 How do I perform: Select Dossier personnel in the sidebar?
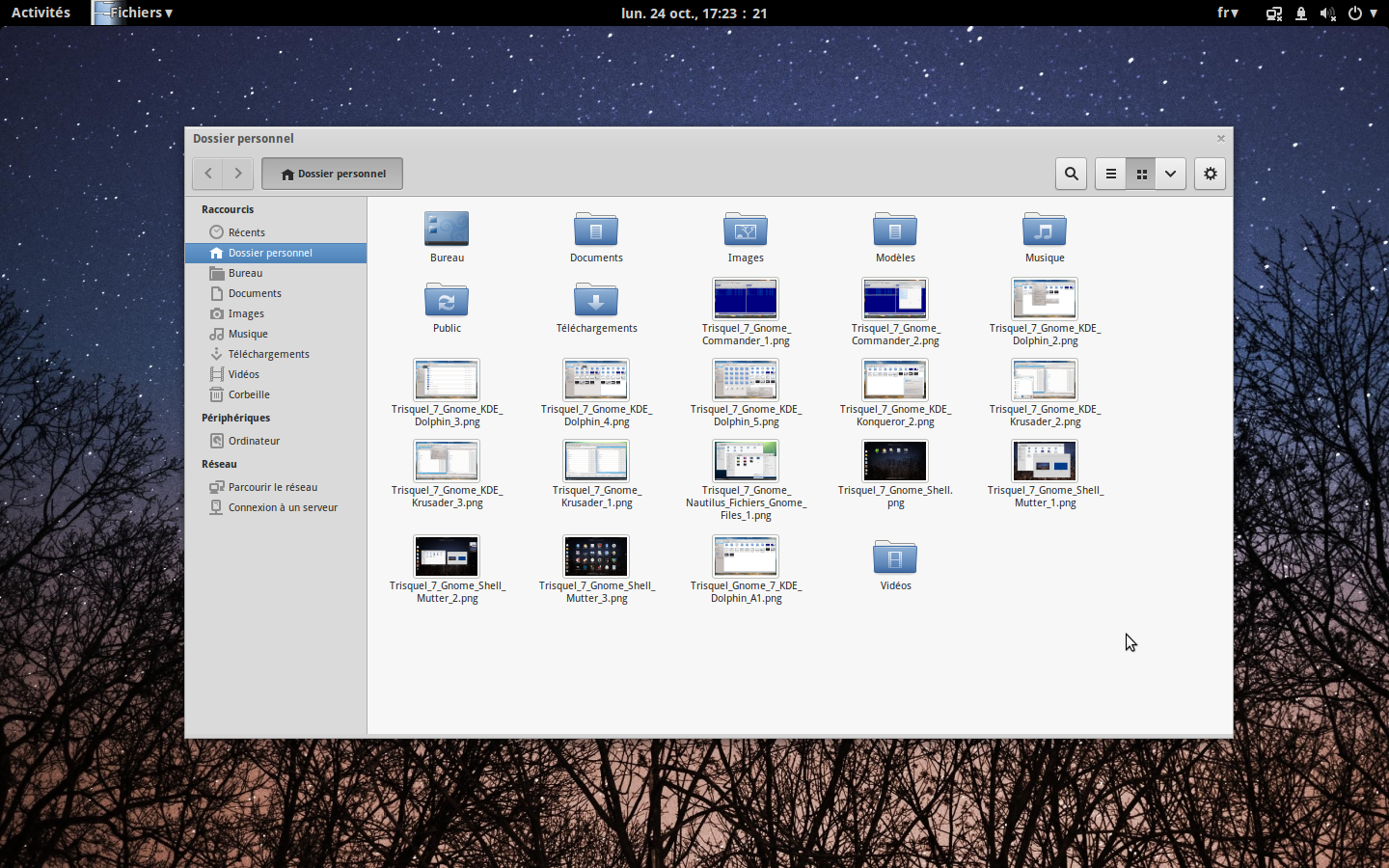pyautogui.click(x=276, y=253)
